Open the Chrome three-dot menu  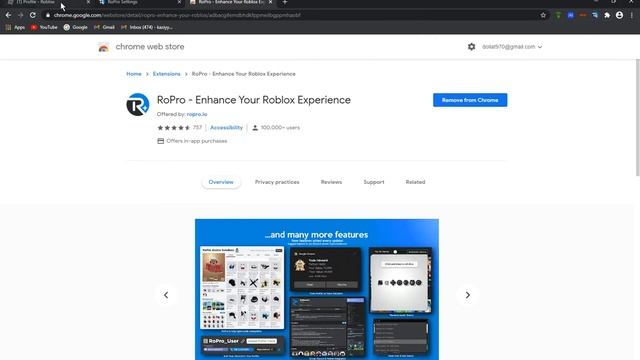(632, 15)
